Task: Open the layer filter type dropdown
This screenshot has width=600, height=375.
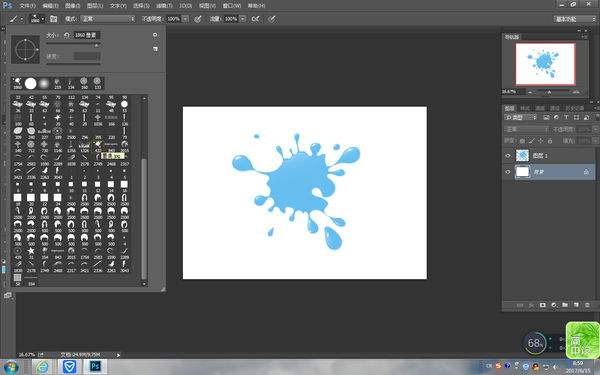Action: (521, 117)
